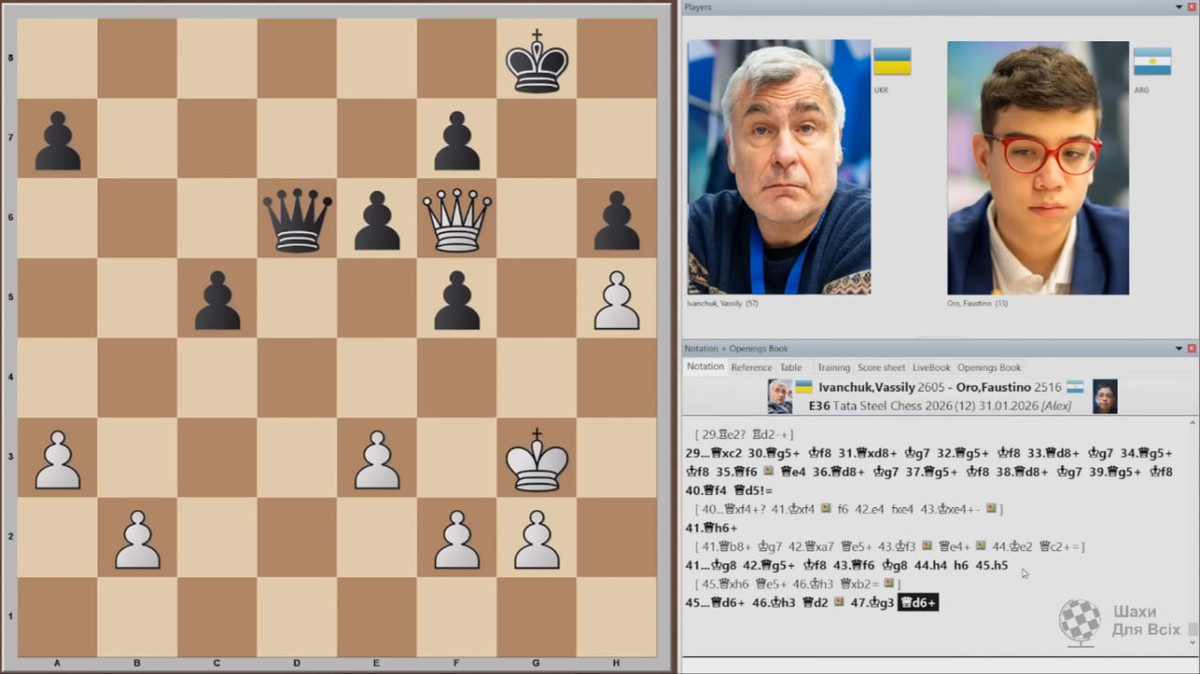Click the white queen on f6
This screenshot has width=1200, height=674.
pyautogui.click(x=457, y=219)
